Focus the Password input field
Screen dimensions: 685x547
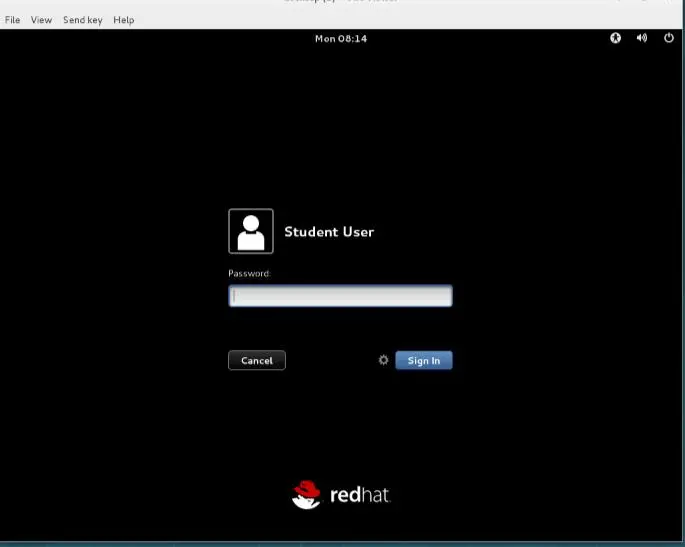pyautogui.click(x=340, y=296)
